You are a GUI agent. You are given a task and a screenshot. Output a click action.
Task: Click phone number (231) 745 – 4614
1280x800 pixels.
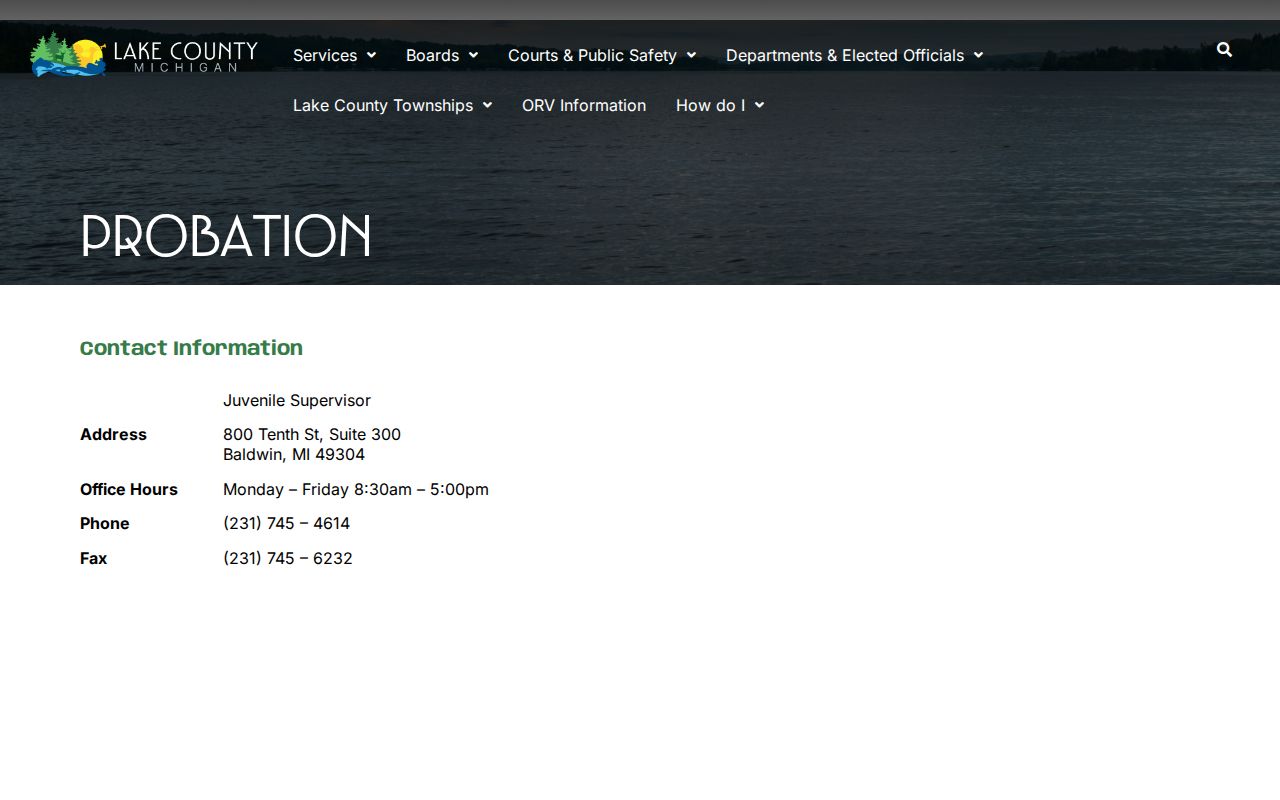(x=286, y=523)
